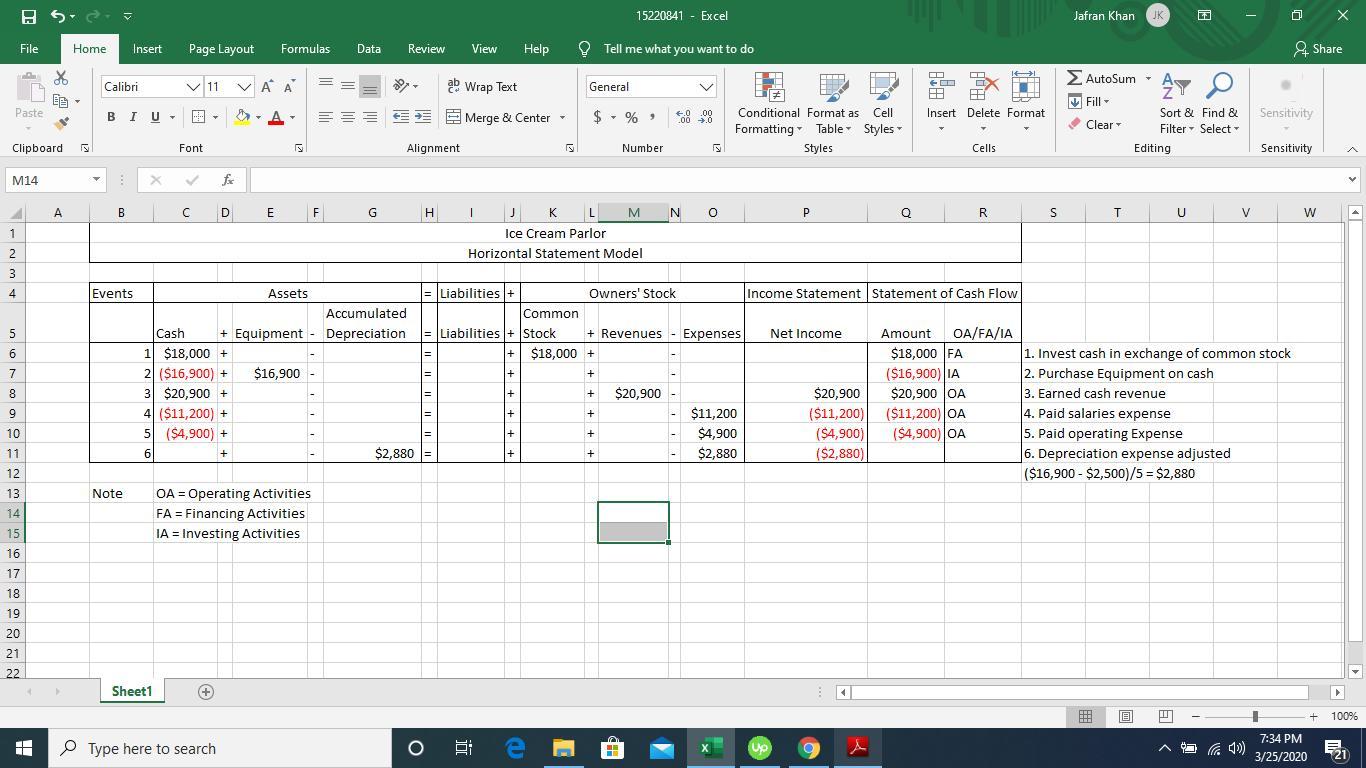The height and width of the screenshot is (768, 1366).
Task: Toggle Wrap Text for the cell
Action: [x=482, y=87]
